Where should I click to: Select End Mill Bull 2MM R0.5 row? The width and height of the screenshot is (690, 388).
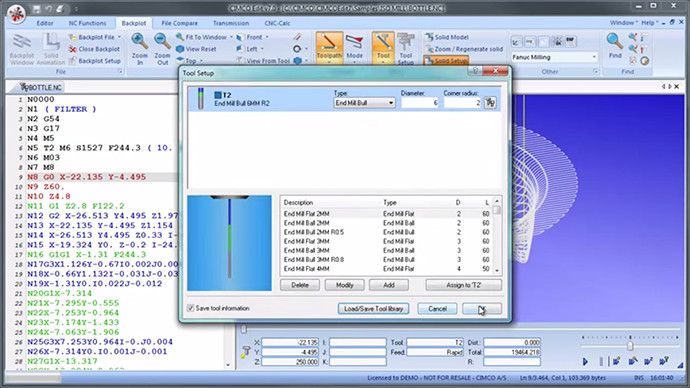(x=386, y=232)
